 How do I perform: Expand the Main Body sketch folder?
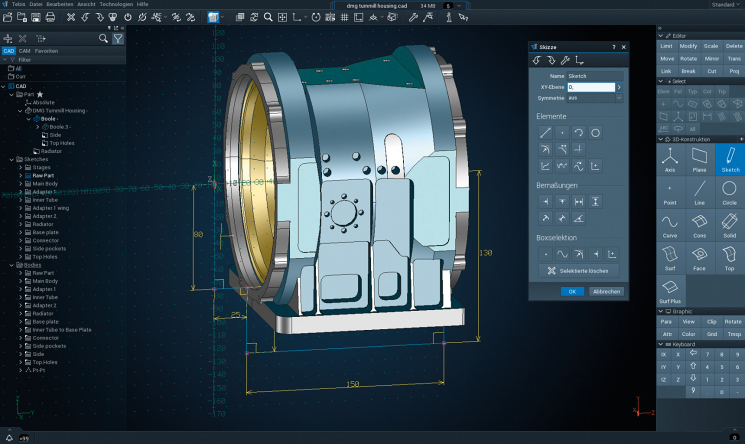[x=21, y=183]
